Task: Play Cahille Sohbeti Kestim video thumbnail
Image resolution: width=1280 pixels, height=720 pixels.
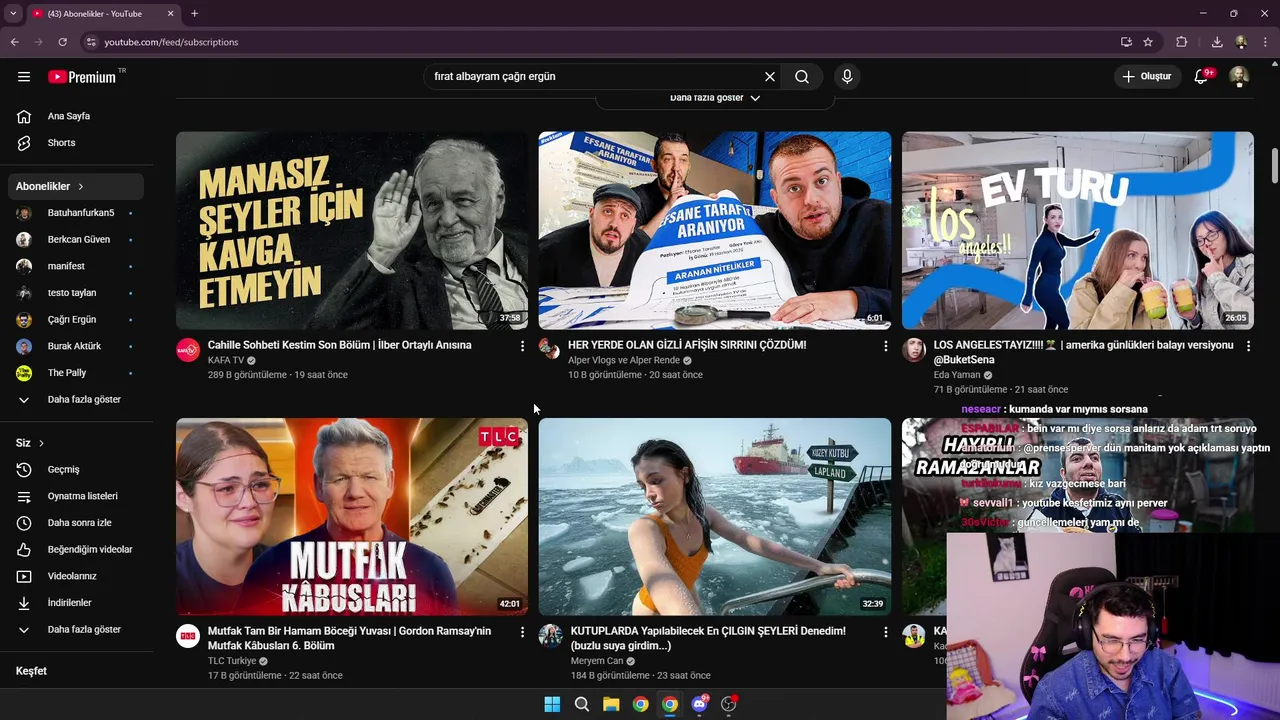Action: 352,231
